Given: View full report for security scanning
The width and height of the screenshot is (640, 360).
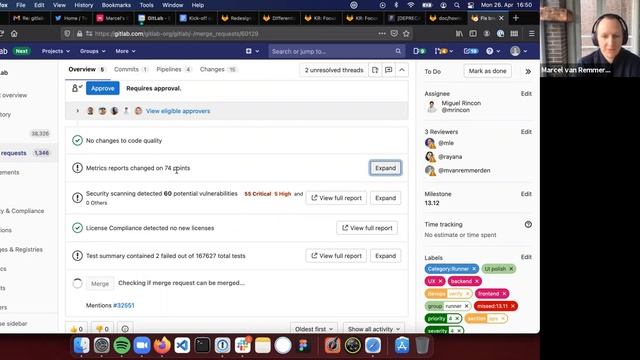Looking at the screenshot, I should tap(336, 198).
